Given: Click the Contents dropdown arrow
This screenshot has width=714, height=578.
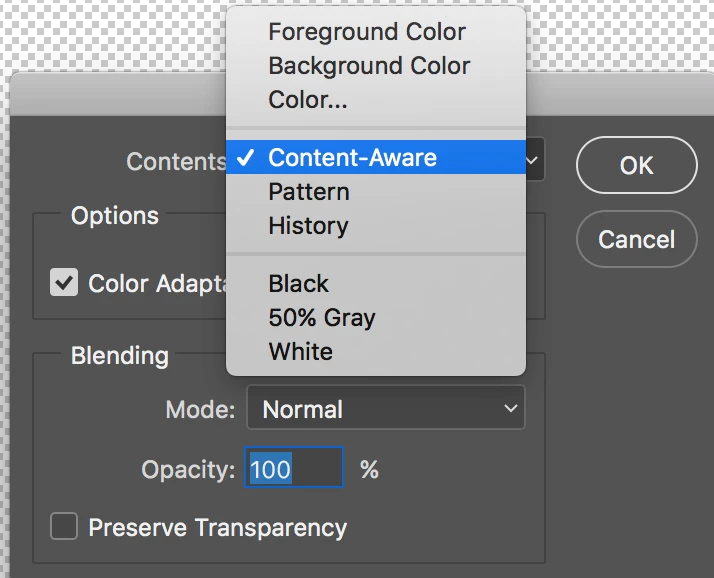Looking at the screenshot, I should [x=535, y=160].
